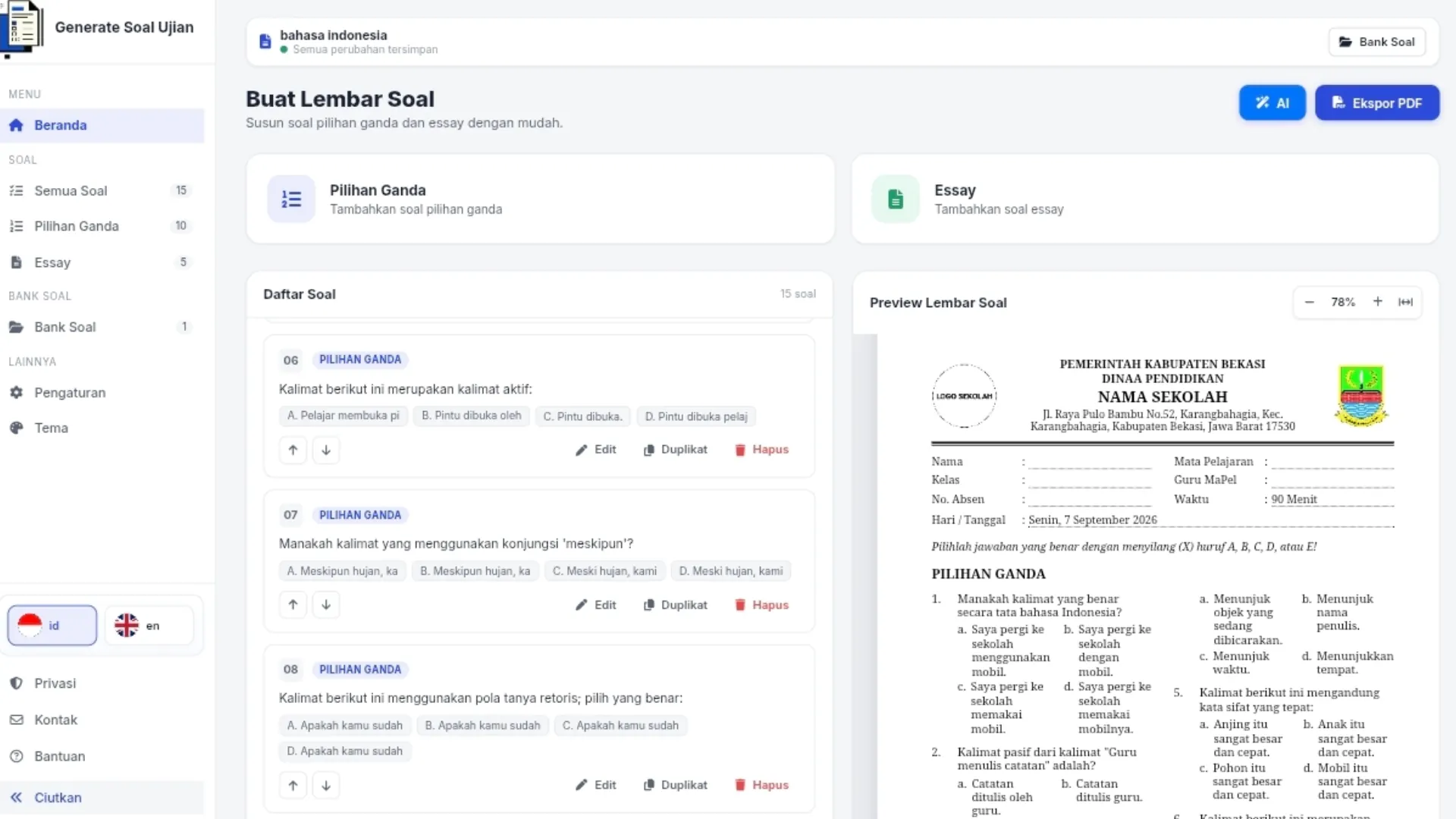Switch language to Indonesian (id)
The height and width of the screenshot is (819, 1456).
tap(52, 626)
